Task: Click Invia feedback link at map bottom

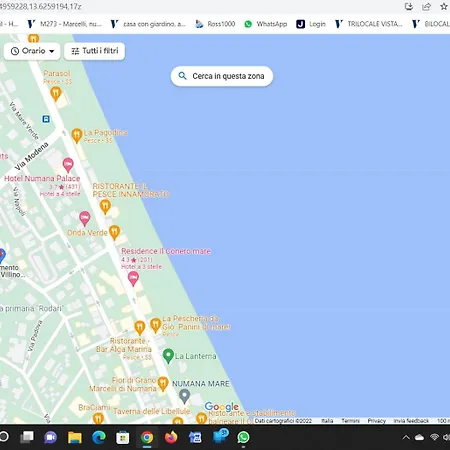Action: (411, 421)
